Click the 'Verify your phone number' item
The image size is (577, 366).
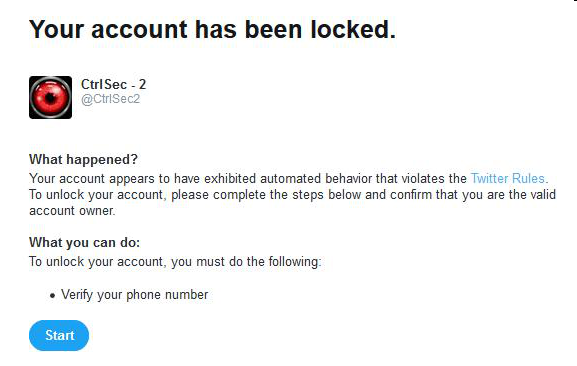coord(134,295)
